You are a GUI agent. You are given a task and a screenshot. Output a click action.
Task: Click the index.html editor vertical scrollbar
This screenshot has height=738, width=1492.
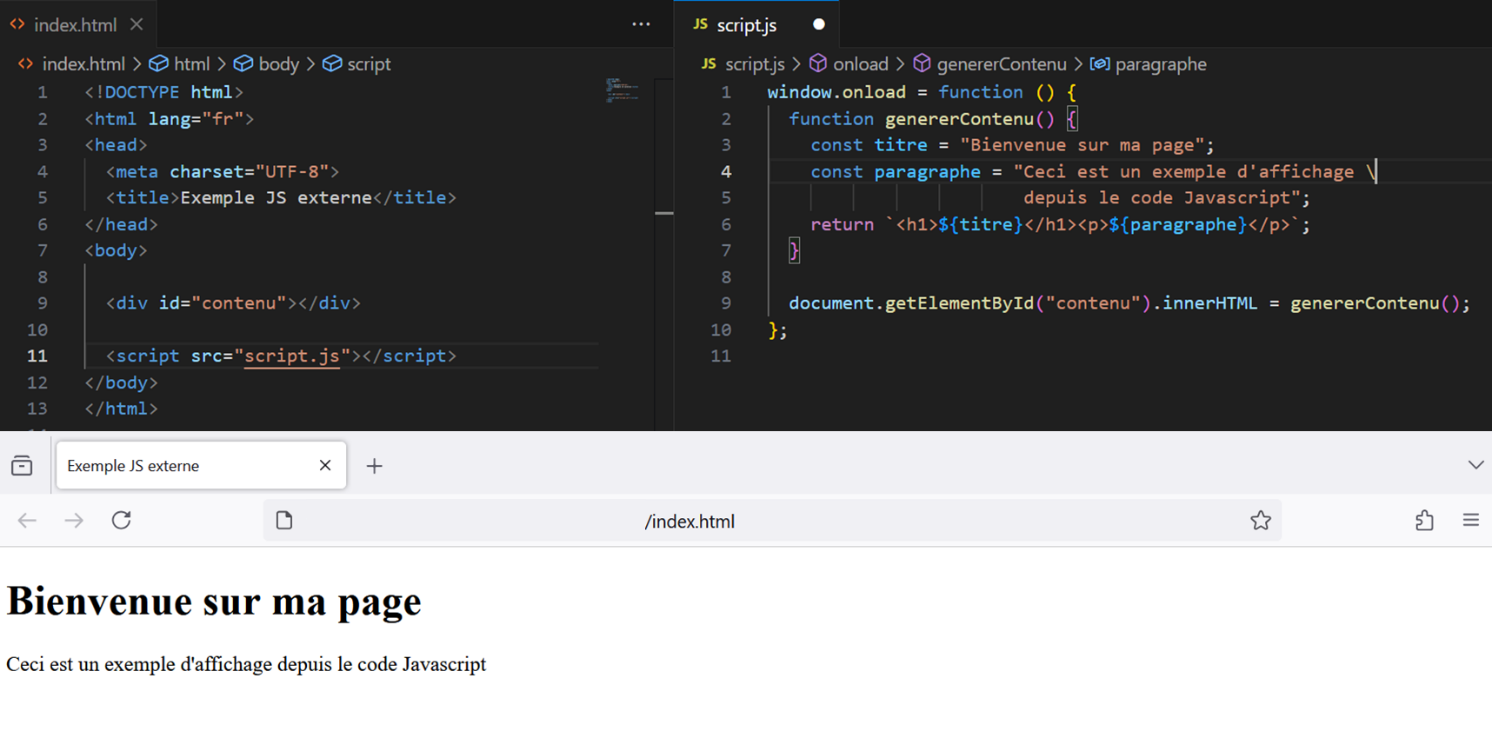tap(664, 254)
